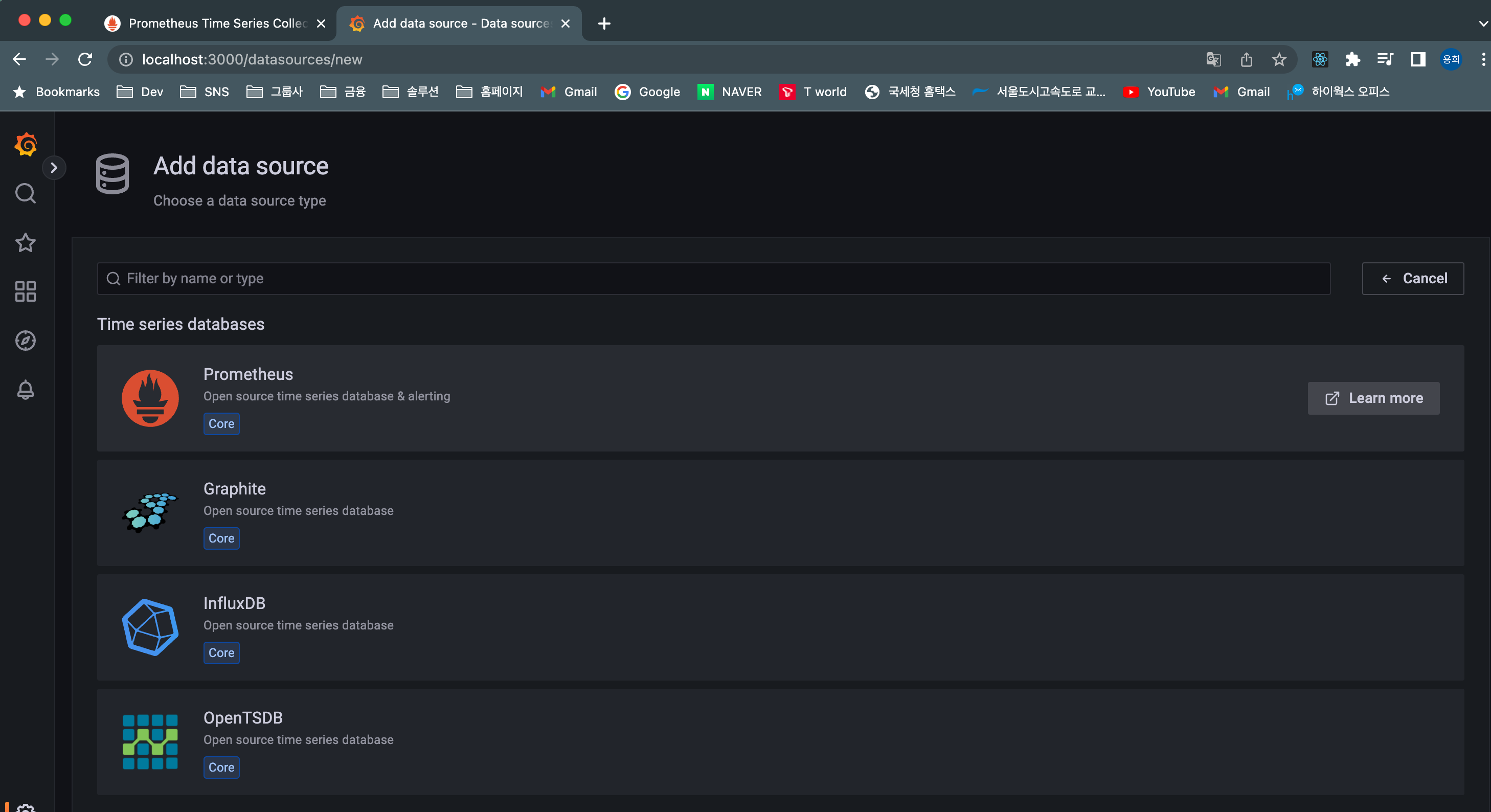Bookmark this page with the star
Image resolution: width=1491 pixels, height=812 pixels.
click(x=1279, y=60)
